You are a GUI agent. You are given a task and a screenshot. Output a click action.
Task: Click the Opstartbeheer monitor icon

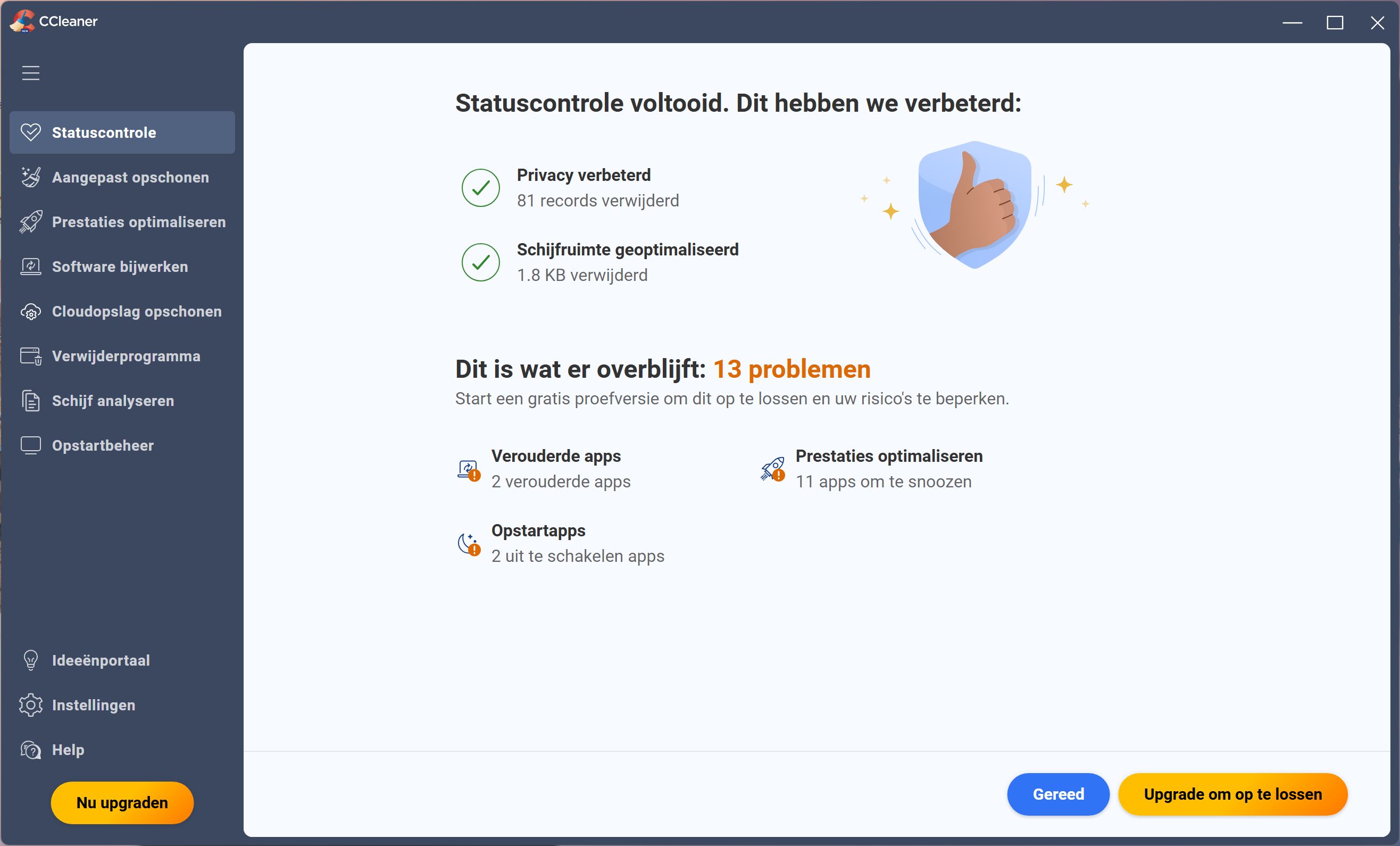click(x=31, y=445)
